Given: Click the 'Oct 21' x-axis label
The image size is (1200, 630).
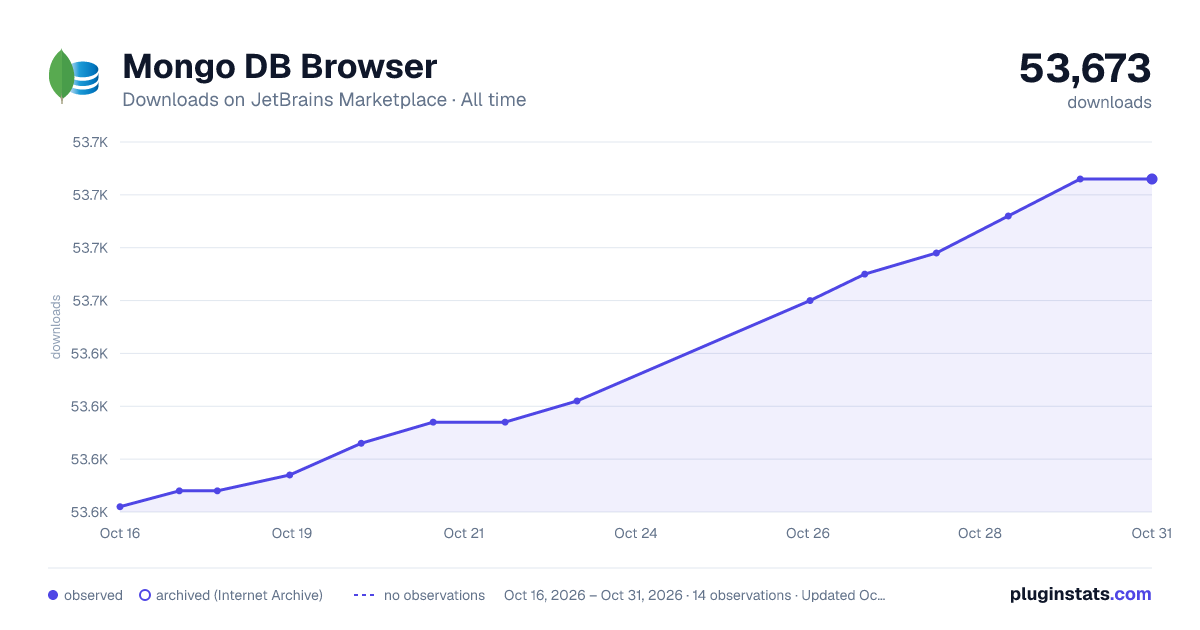Looking at the screenshot, I should pos(464,533).
